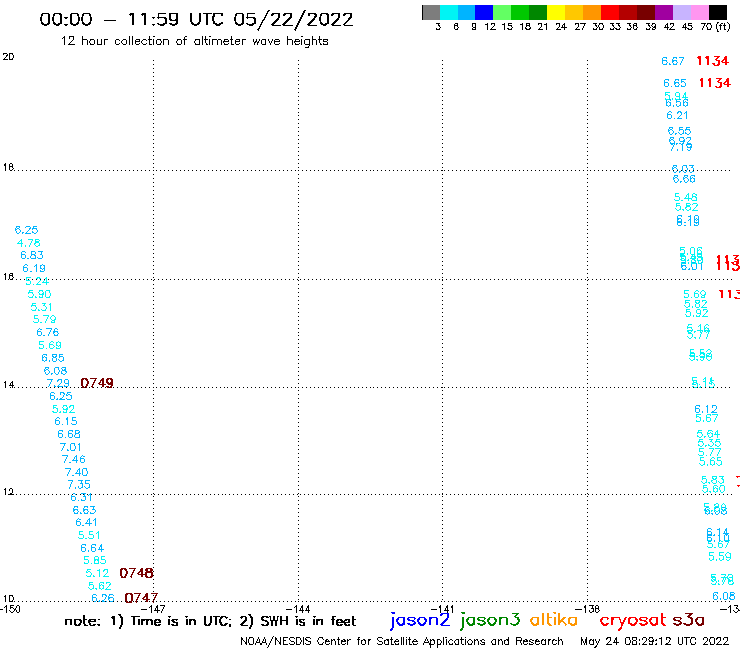This screenshot has width=740, height=650.
Task: Click the wave height value 6.67
Action: click(x=673, y=61)
